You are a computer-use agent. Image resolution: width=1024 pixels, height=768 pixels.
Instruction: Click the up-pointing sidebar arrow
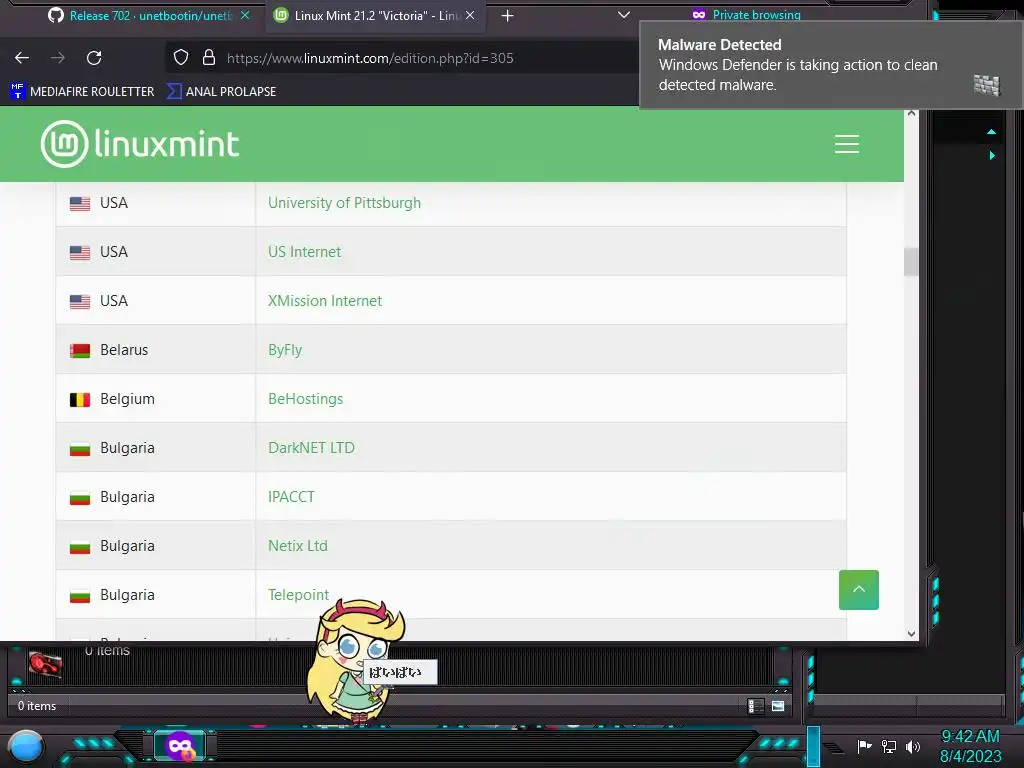tap(991, 132)
